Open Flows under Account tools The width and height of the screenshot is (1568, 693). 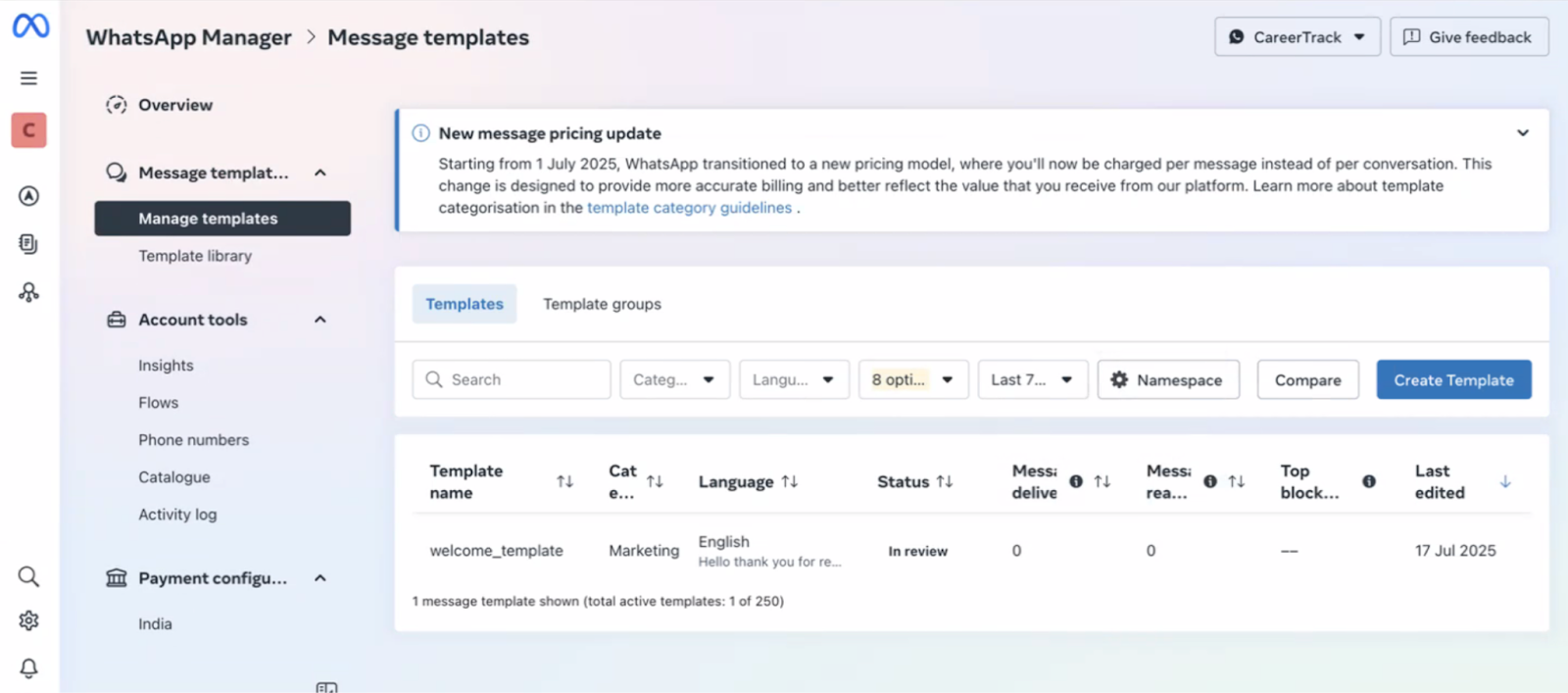click(x=158, y=403)
